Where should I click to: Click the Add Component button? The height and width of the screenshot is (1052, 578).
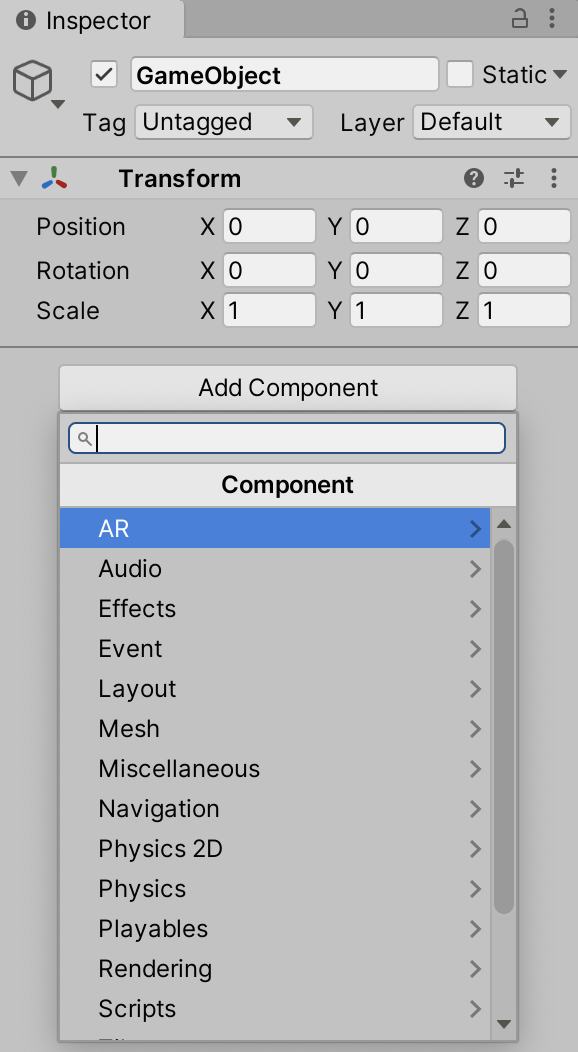(x=288, y=388)
